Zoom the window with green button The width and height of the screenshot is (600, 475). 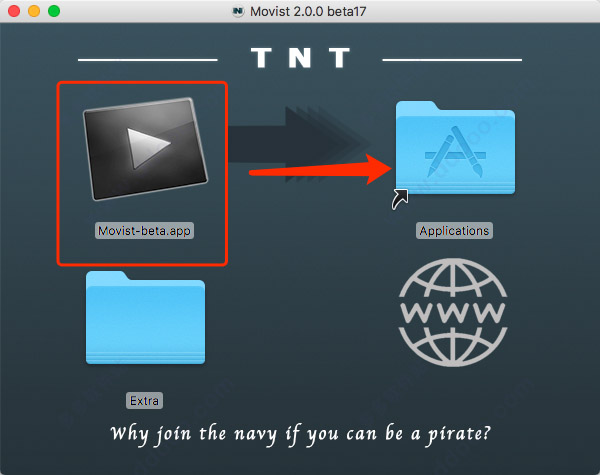pos(54,11)
